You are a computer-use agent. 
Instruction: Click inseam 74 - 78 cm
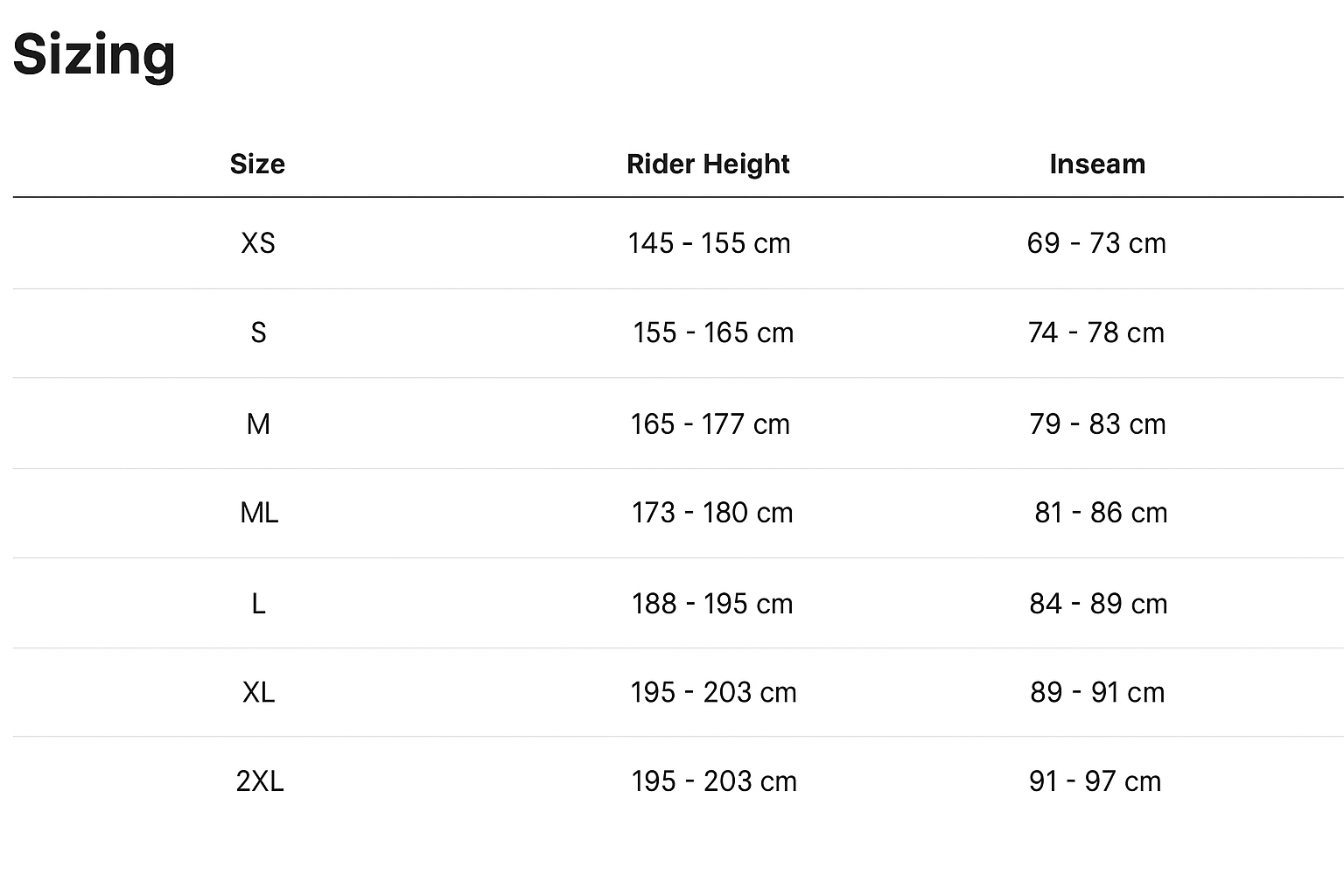pos(1096,333)
